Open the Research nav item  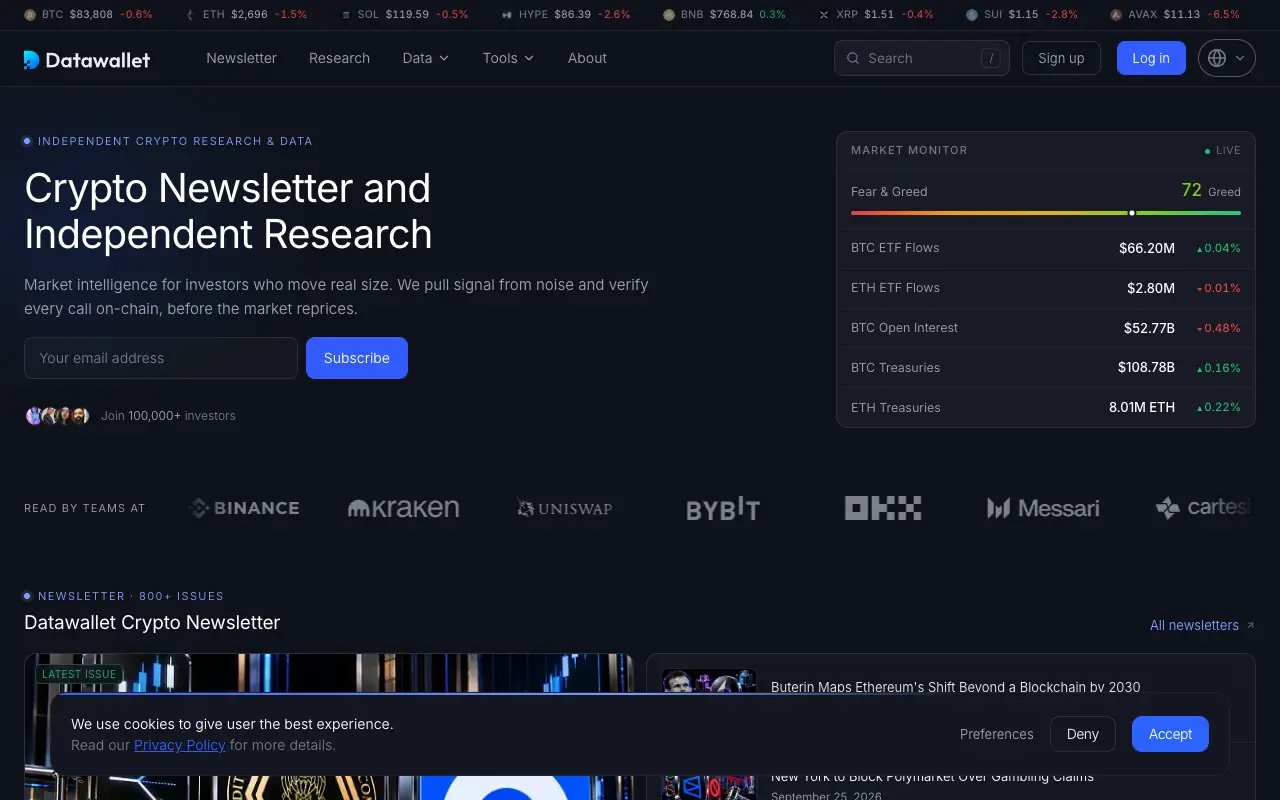pos(339,58)
